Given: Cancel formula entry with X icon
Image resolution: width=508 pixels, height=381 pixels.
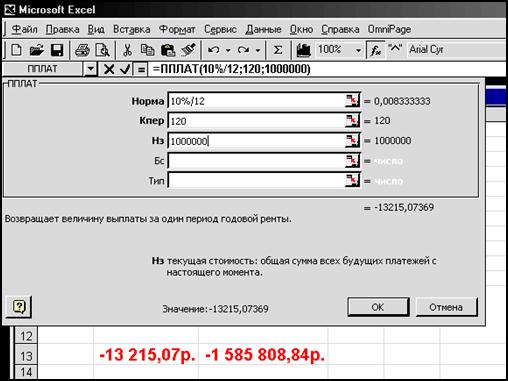Looking at the screenshot, I should pyautogui.click(x=109, y=69).
